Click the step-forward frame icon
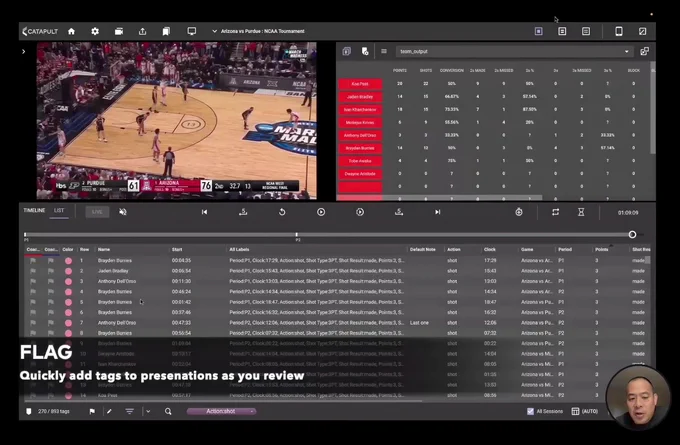The image size is (680, 445). point(399,212)
